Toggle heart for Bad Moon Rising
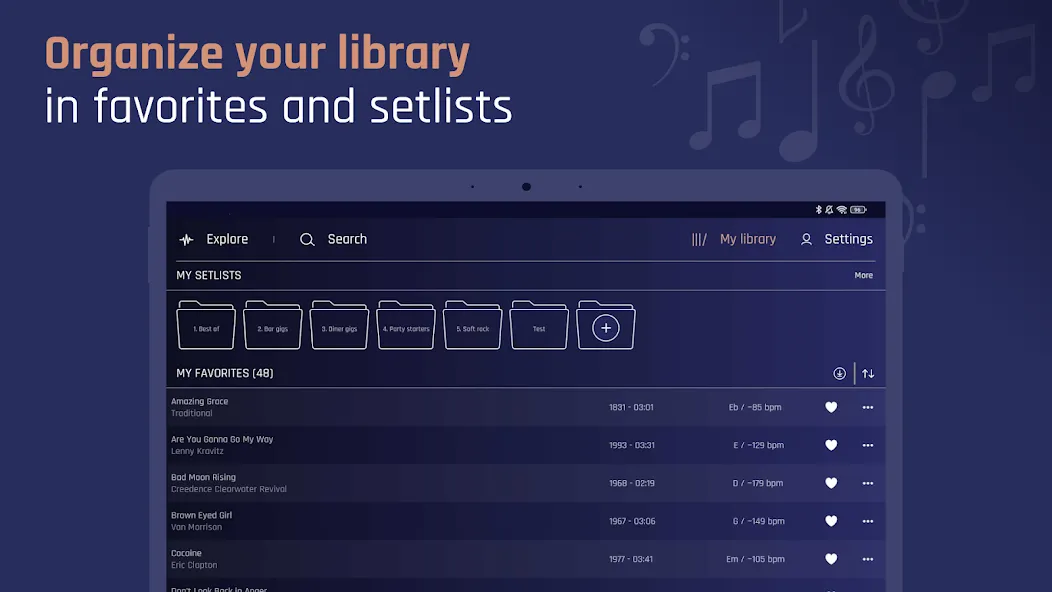Image resolution: width=1052 pixels, height=592 pixels. point(831,483)
